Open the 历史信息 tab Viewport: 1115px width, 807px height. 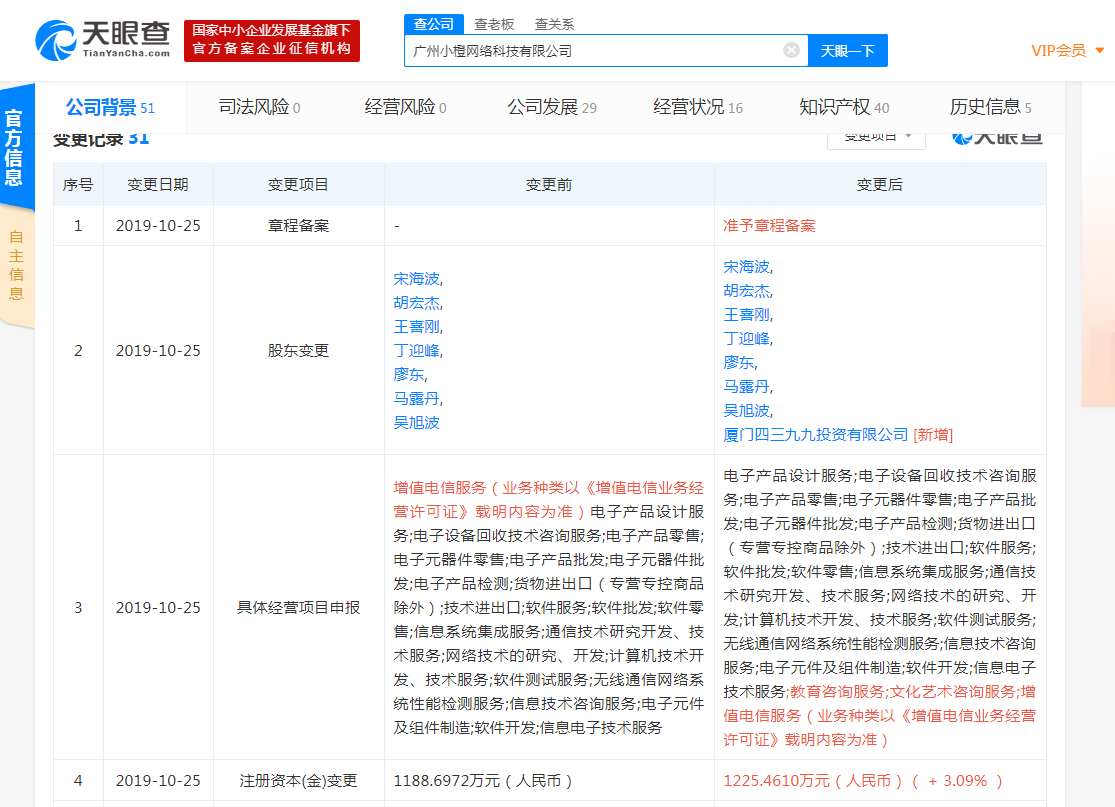pyautogui.click(x=990, y=107)
